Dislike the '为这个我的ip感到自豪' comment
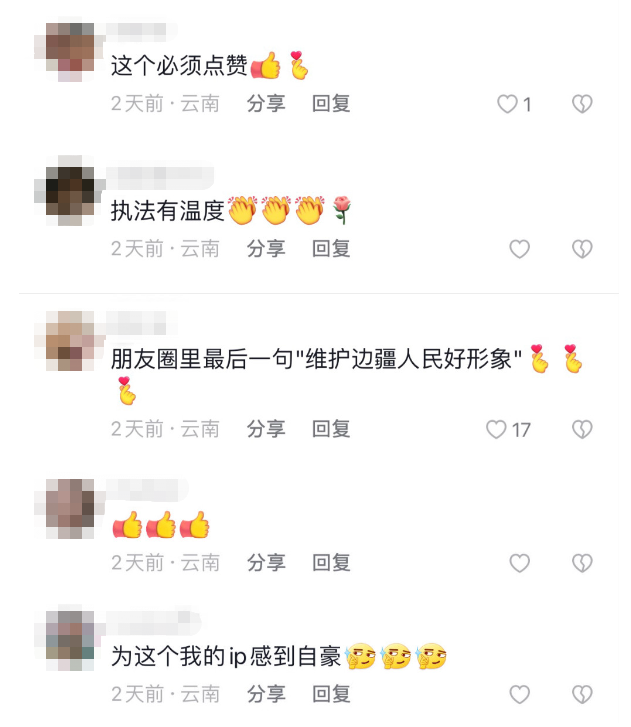 tap(582, 695)
